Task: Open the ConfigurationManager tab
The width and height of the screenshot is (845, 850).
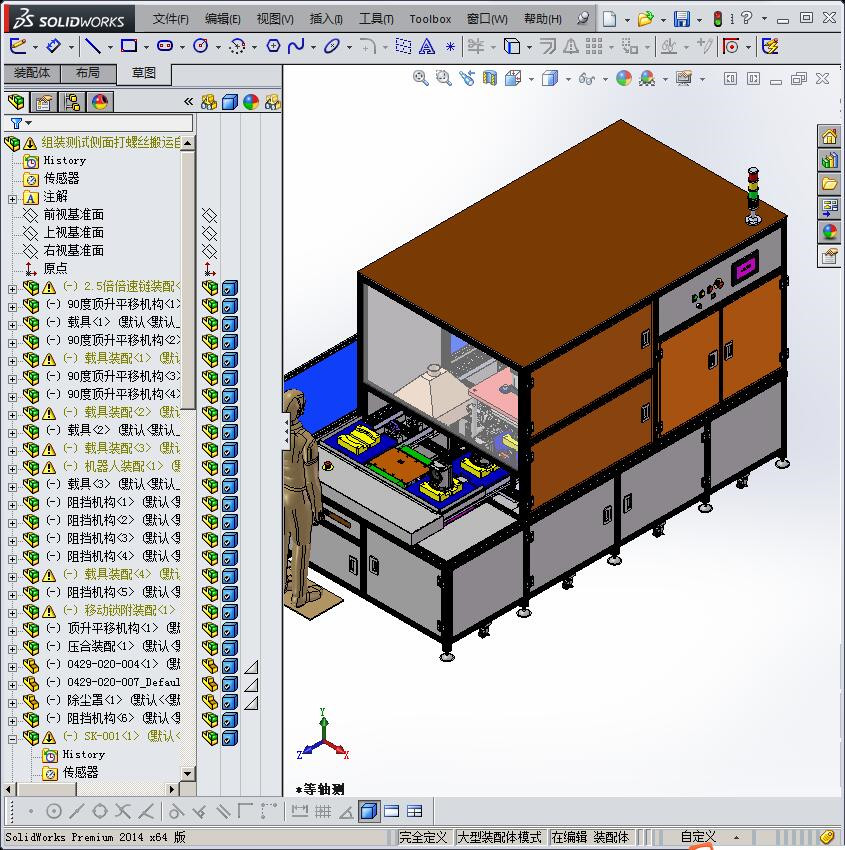Action: point(72,102)
